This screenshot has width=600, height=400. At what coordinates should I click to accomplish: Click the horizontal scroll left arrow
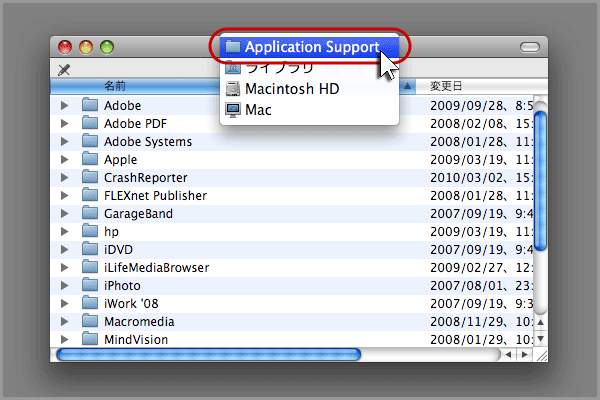[508, 355]
